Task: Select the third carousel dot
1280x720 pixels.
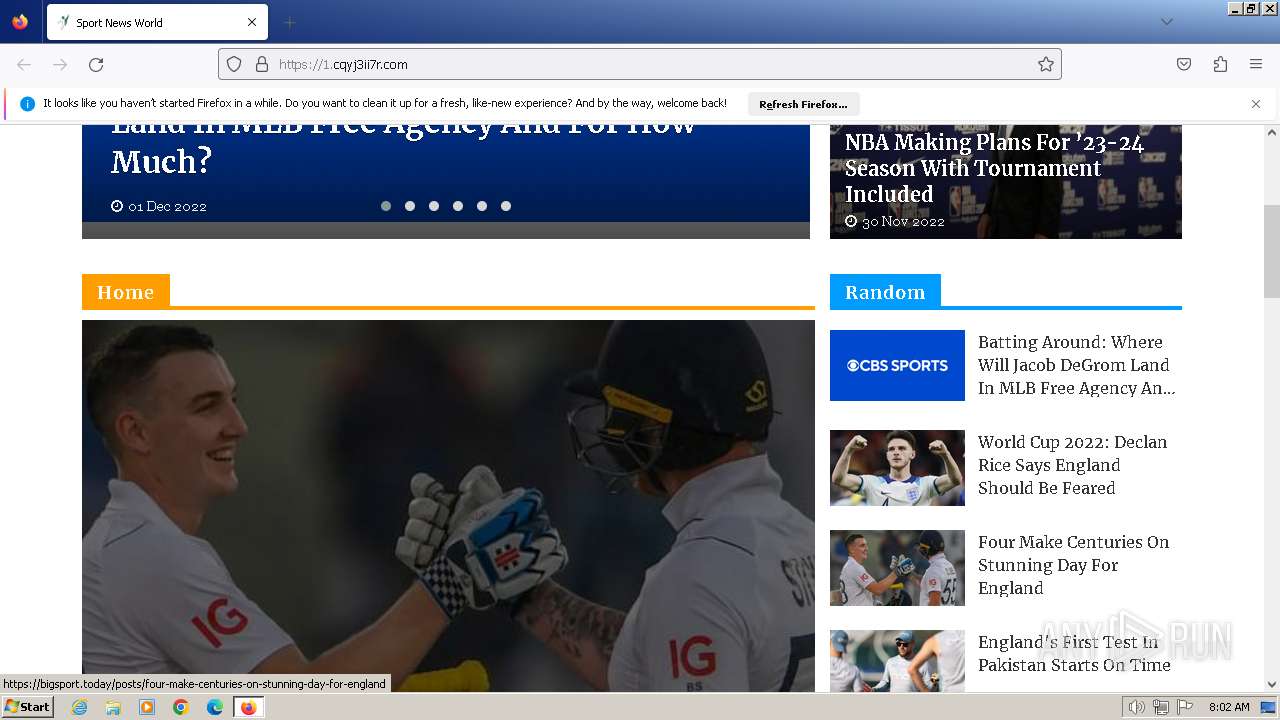Action: (x=434, y=206)
